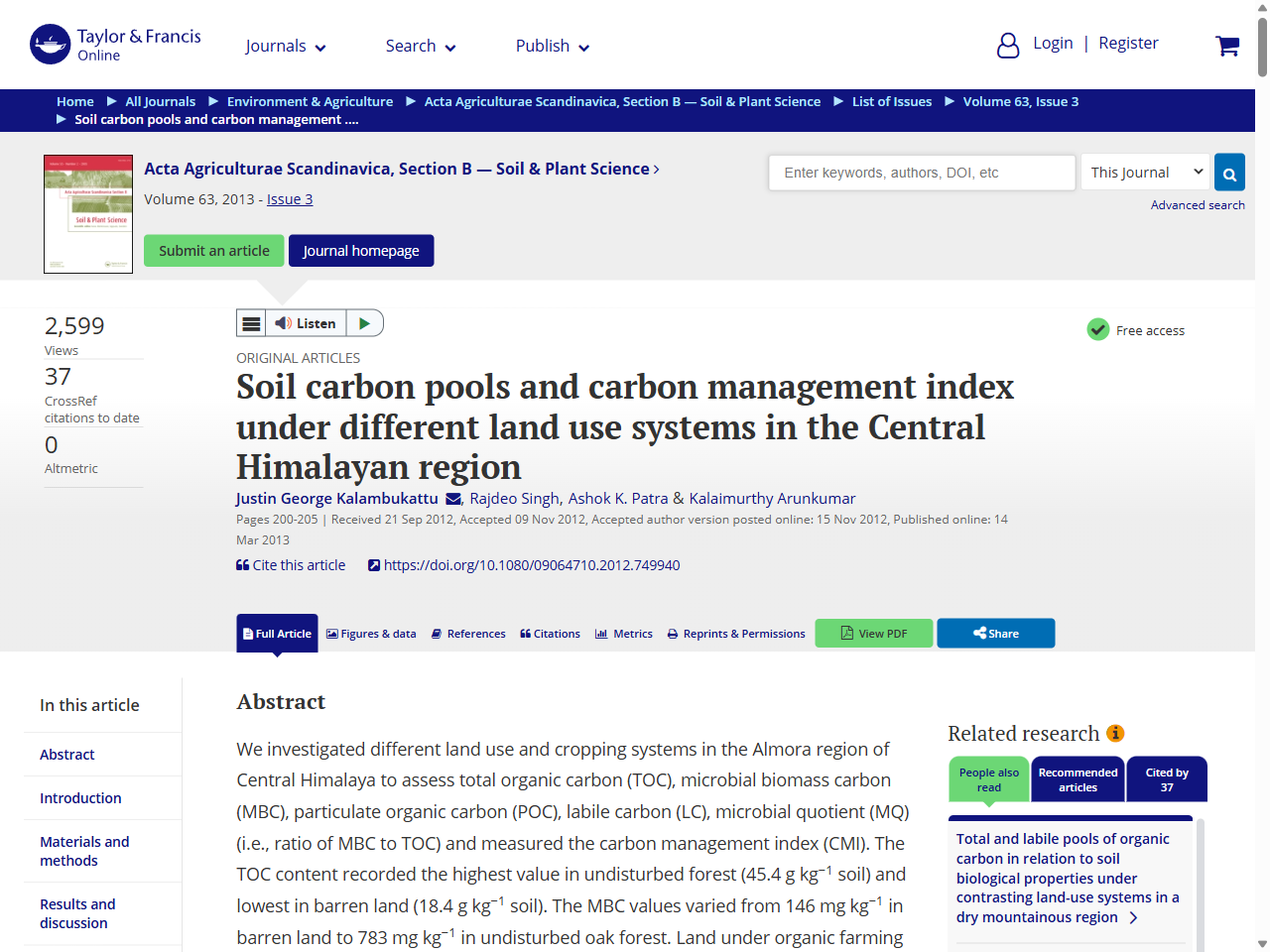Image resolution: width=1270 pixels, height=952 pixels.
Task: Focus the keyword search input field
Action: pyautogui.click(x=922, y=173)
